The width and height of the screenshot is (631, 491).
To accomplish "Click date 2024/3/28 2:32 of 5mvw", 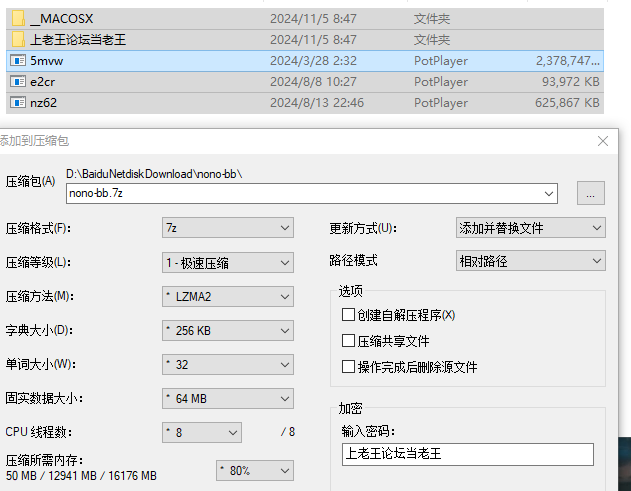I will tap(313, 61).
